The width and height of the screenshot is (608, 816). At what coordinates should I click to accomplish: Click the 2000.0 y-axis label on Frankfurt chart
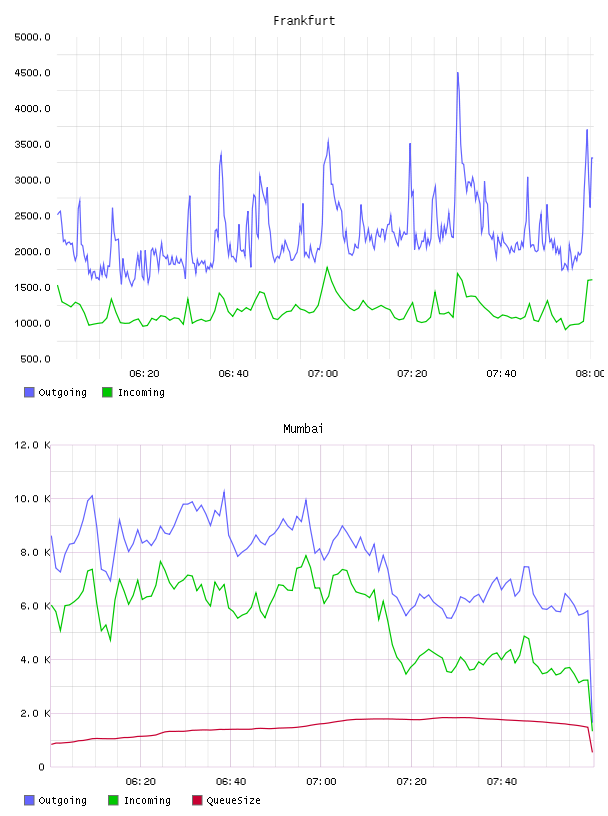point(32,252)
